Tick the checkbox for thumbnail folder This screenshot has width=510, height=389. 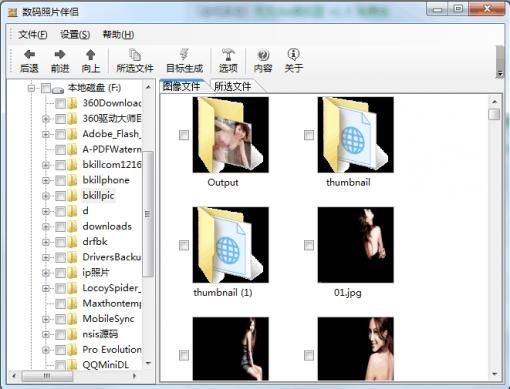click(x=309, y=135)
